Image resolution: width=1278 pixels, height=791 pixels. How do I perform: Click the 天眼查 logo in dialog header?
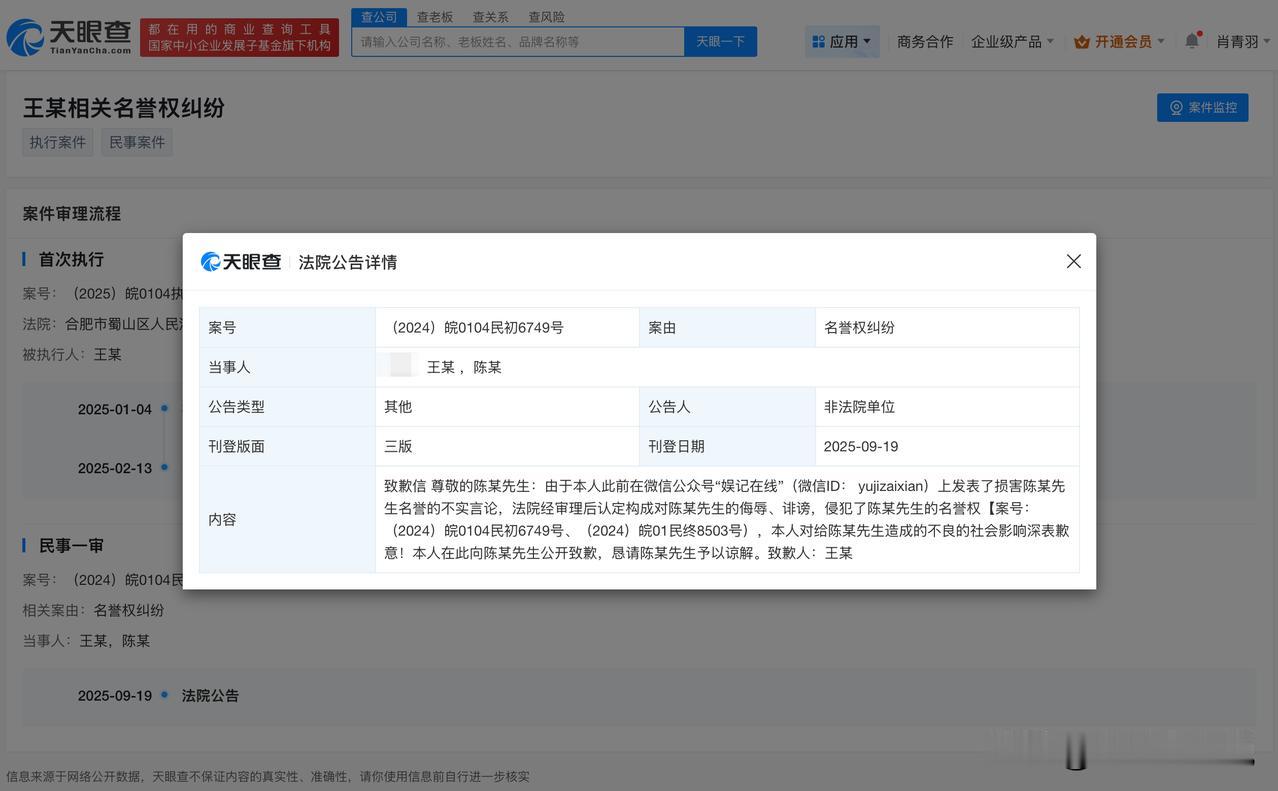[241, 262]
